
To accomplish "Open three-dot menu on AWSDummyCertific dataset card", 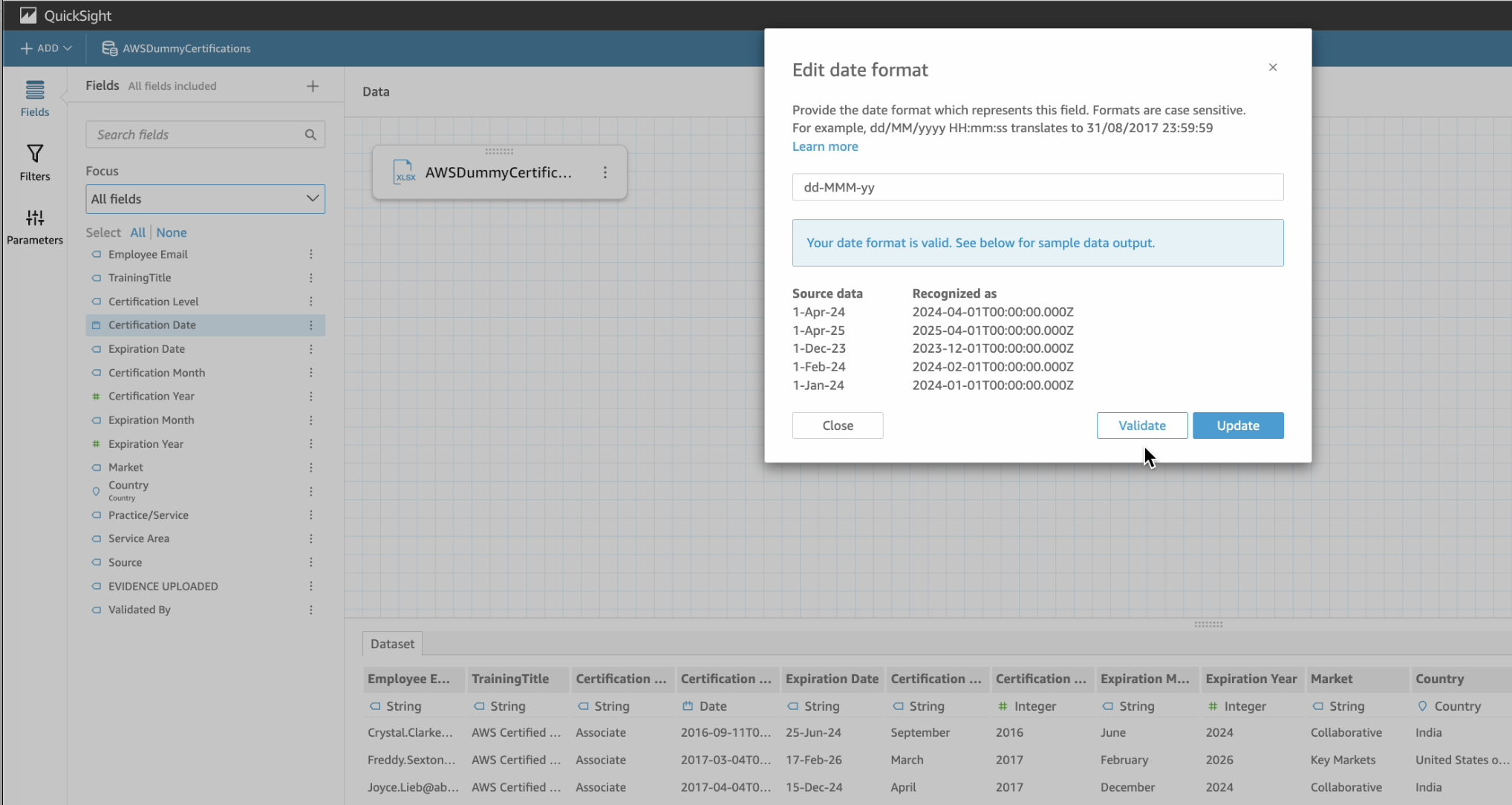I will coord(605,172).
